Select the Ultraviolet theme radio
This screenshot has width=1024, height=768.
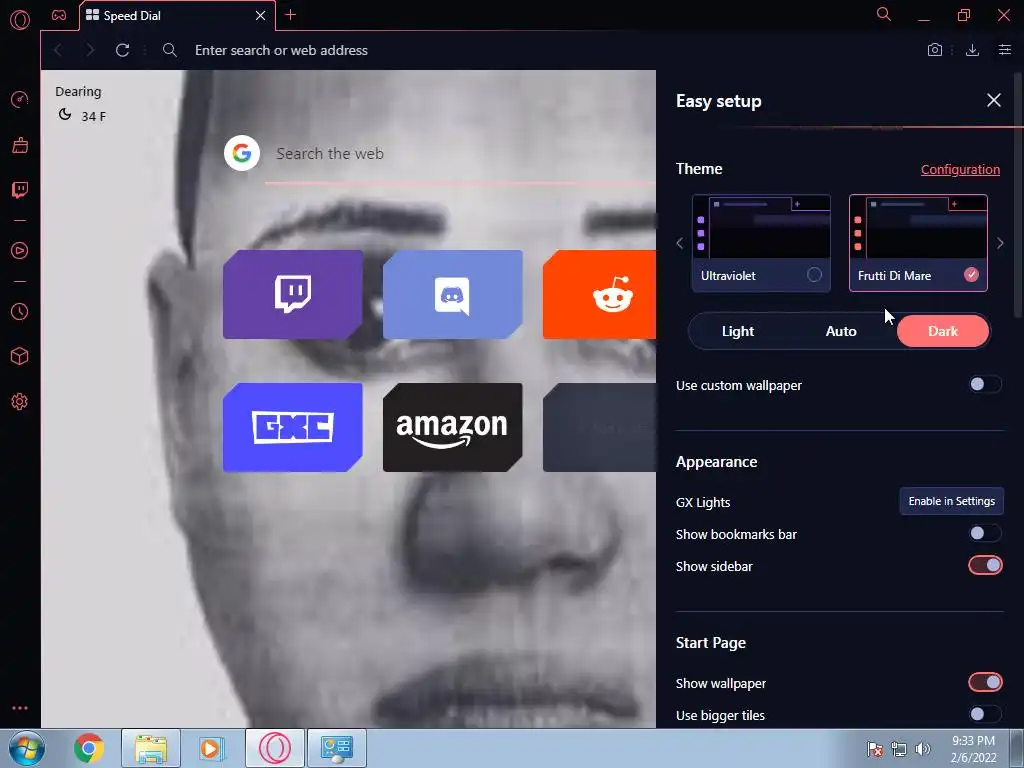(x=814, y=275)
